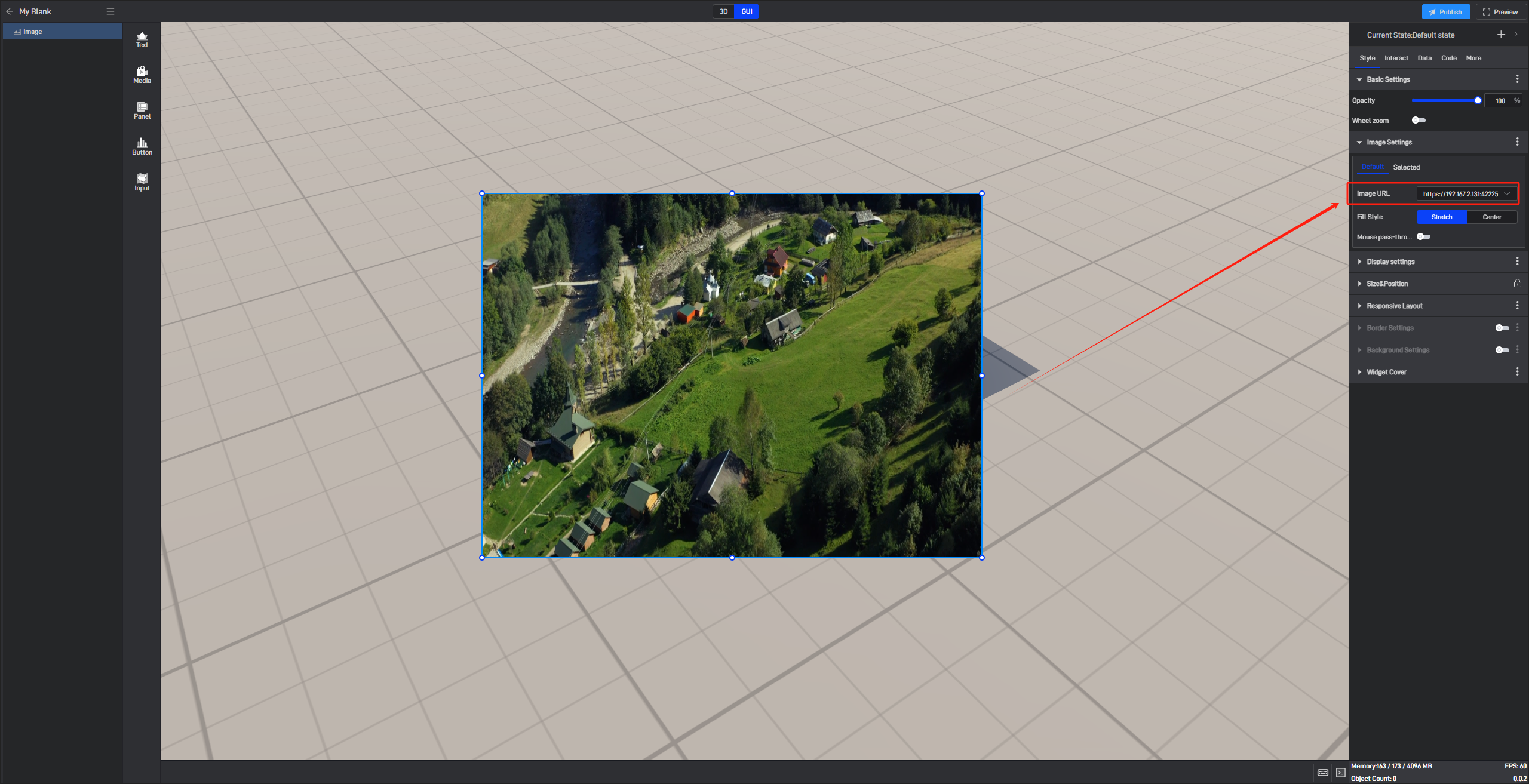Screen dimensions: 1529x784
Task: Click the chevron next to the state plus icon
Action: pyautogui.click(x=1516, y=35)
